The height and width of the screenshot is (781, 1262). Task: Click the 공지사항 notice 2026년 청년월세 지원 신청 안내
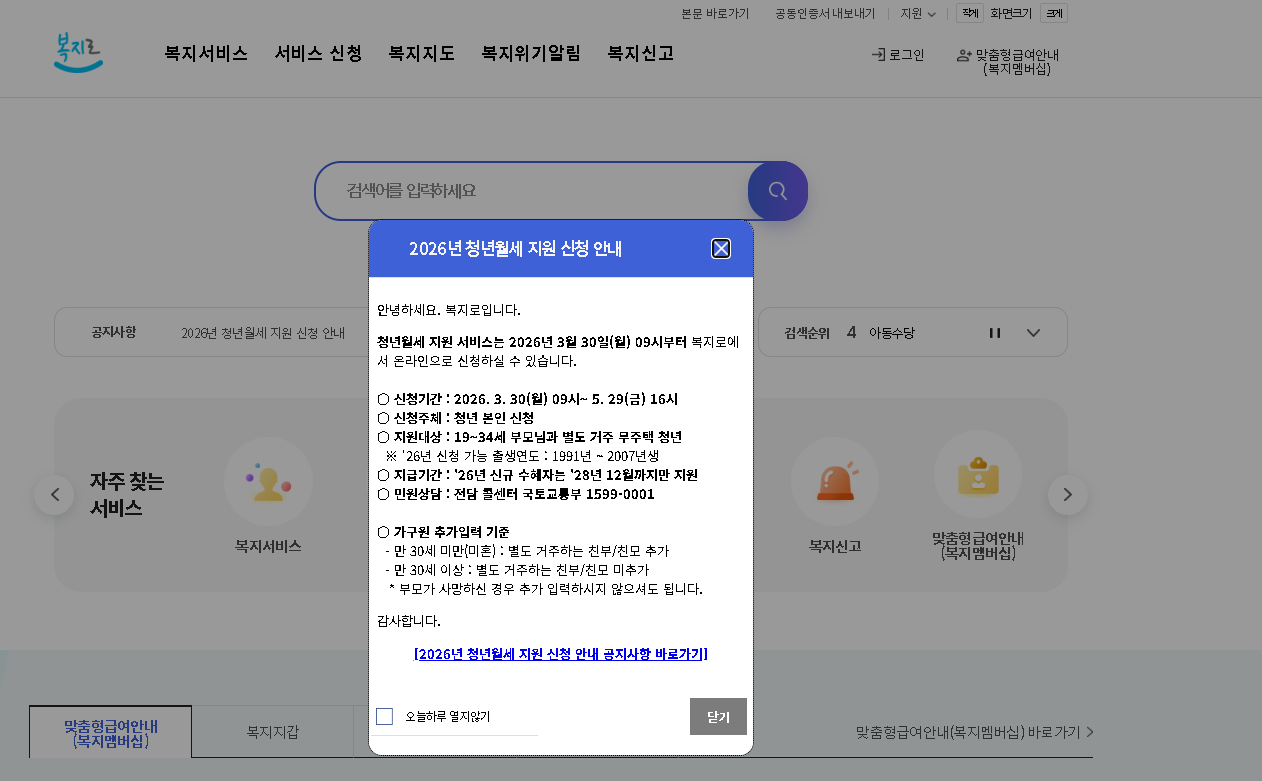263,333
